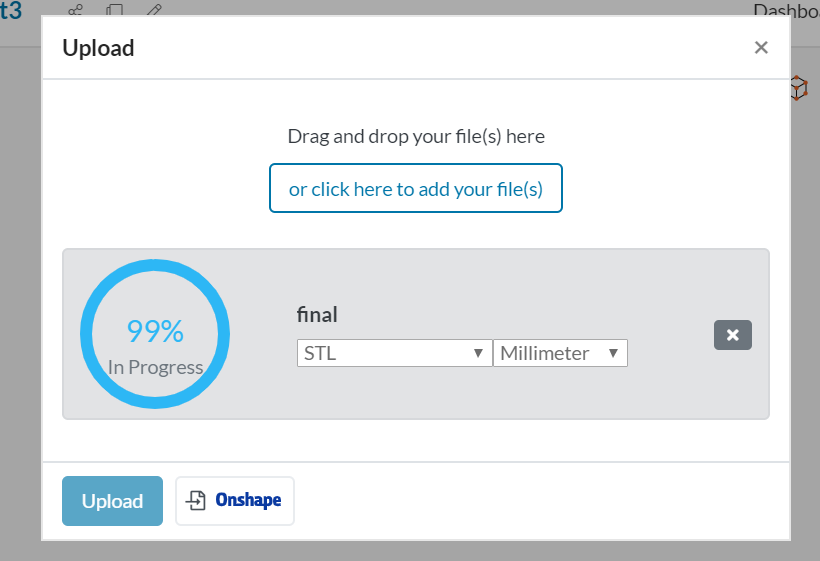
Task: Click the bold 'Onshape' text label
Action: [248, 501]
